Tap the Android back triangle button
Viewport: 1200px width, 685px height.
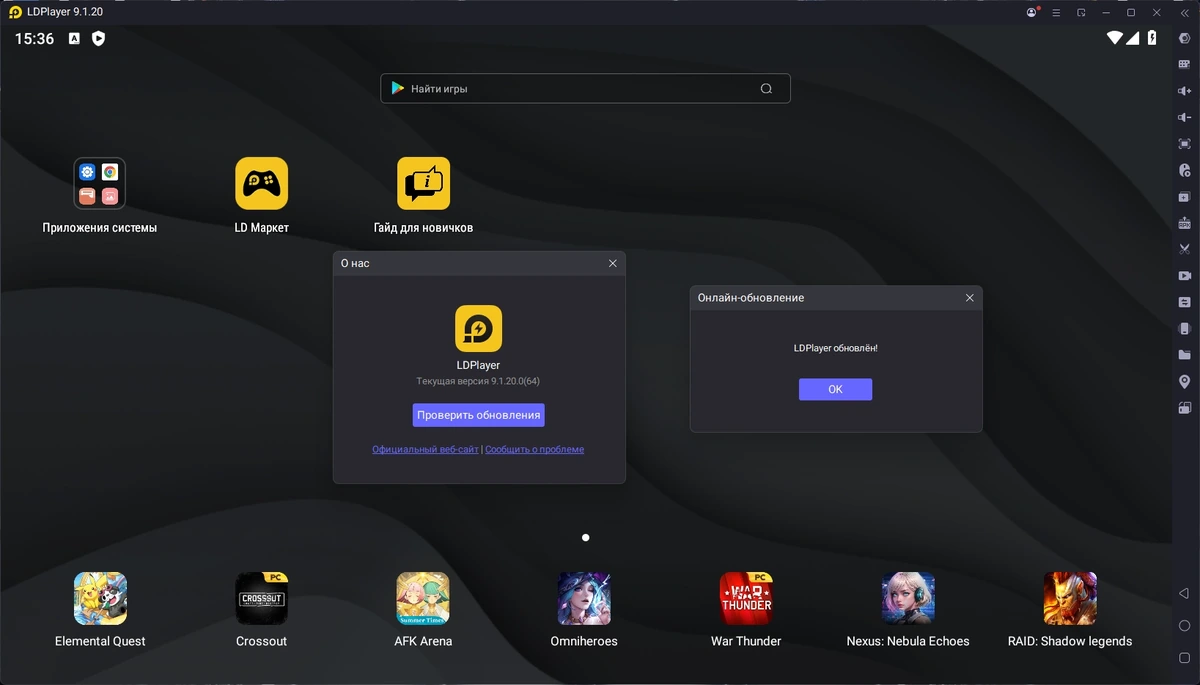click(1185, 593)
